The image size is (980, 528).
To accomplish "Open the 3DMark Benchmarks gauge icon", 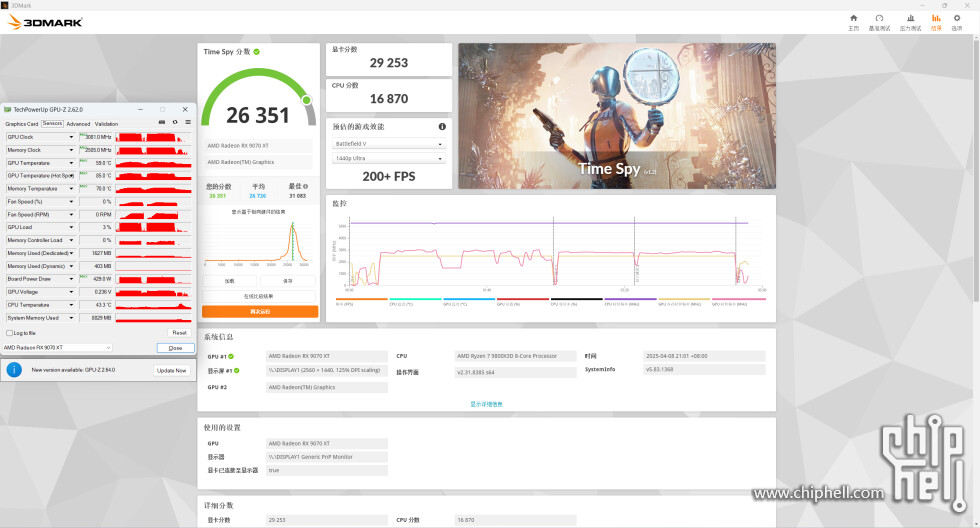I will (879, 19).
